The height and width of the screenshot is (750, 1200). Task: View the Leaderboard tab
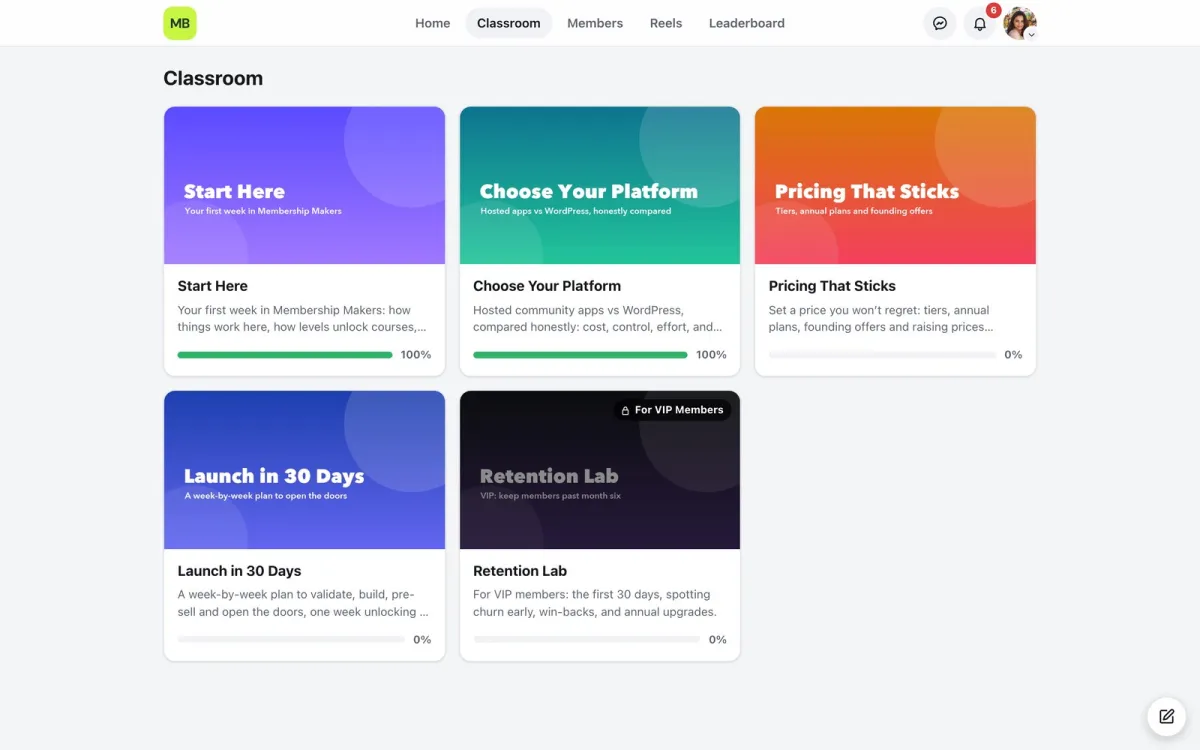[x=747, y=23]
